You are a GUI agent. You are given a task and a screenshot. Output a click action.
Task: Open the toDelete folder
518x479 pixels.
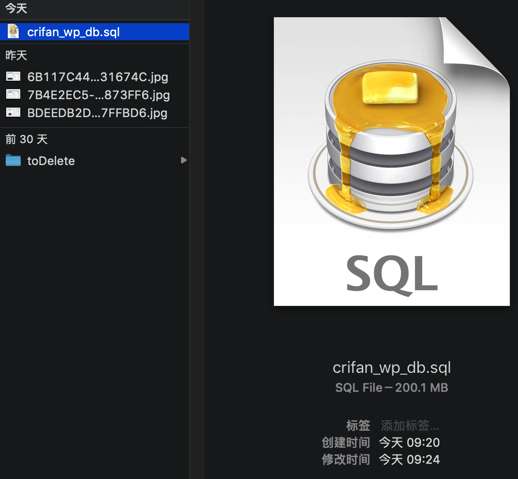pos(95,161)
